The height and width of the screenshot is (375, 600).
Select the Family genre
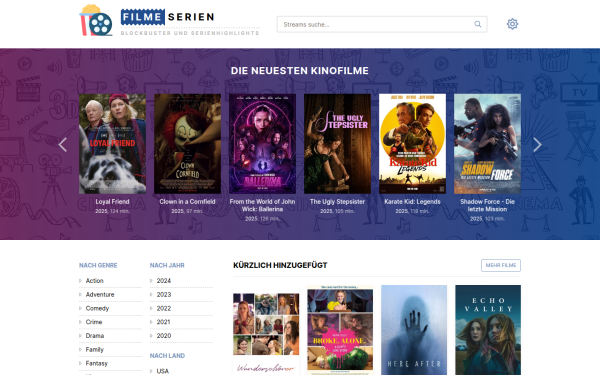[95, 349]
